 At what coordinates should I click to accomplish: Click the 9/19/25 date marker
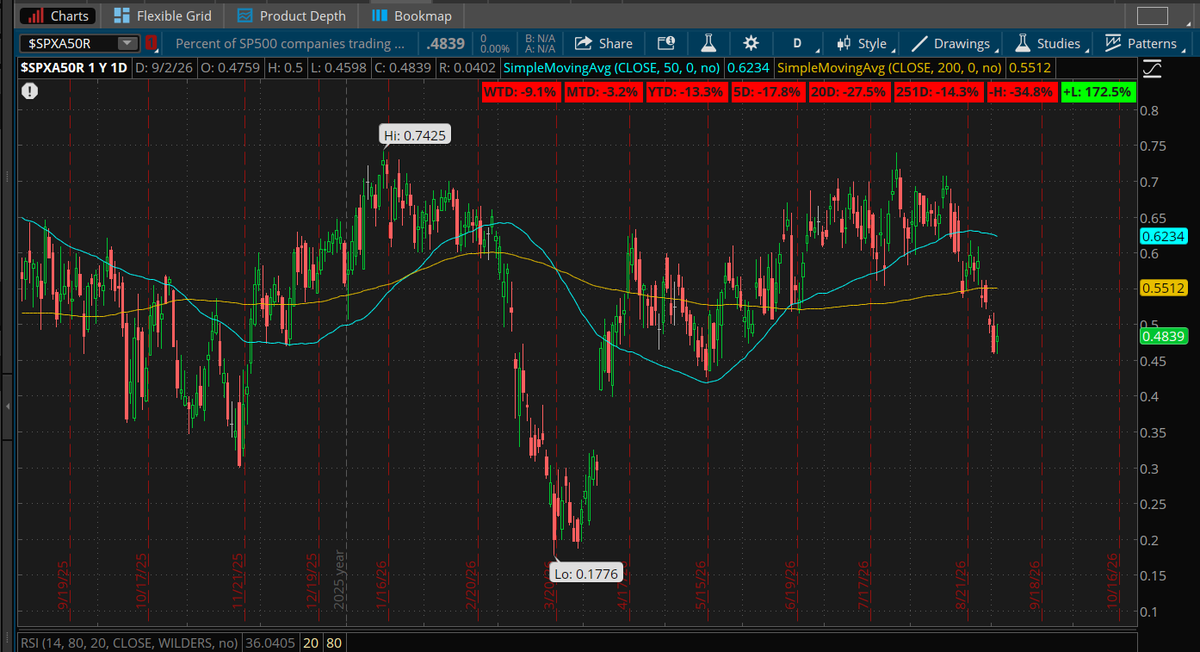coord(64,586)
